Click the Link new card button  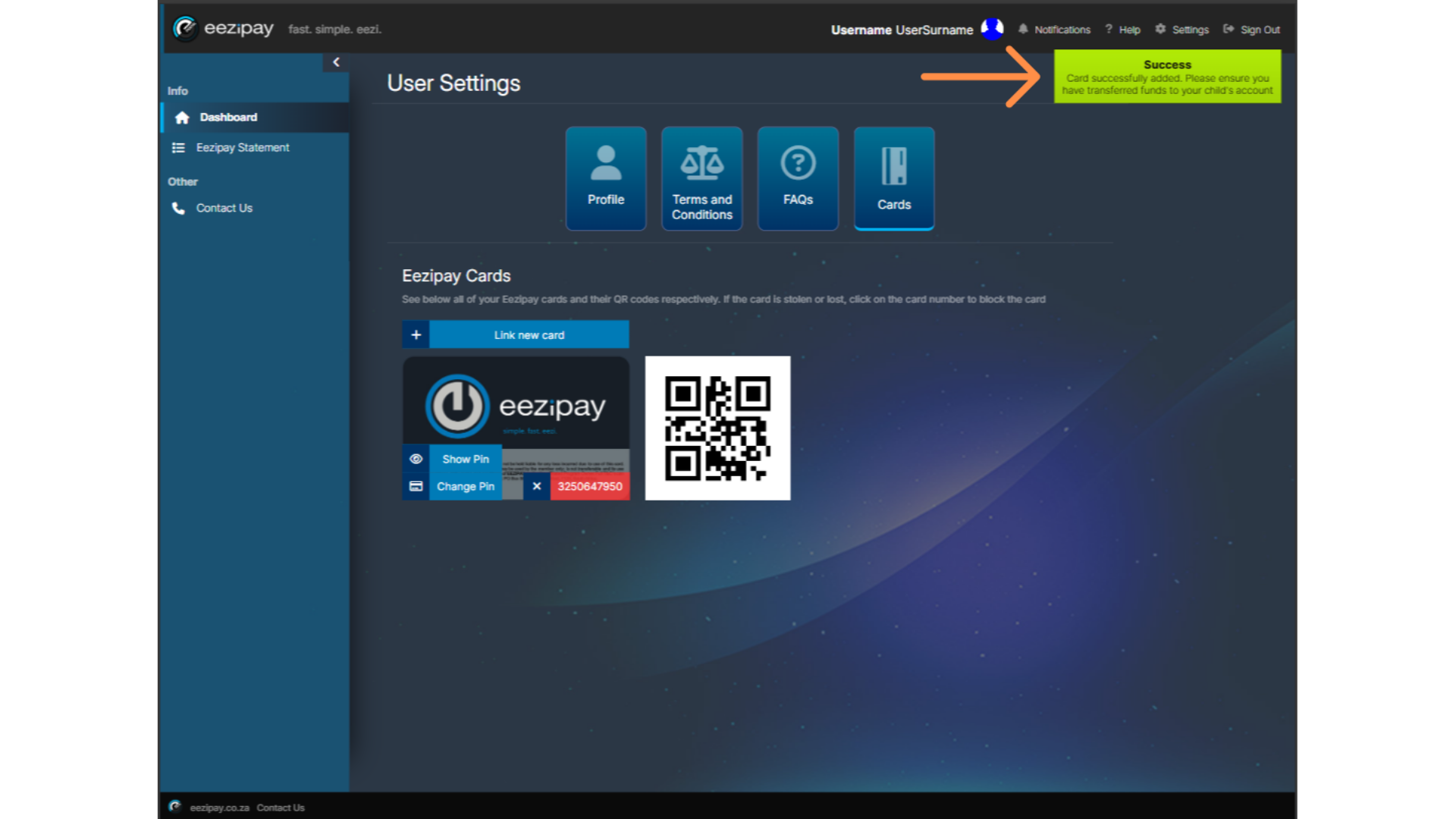[529, 334]
